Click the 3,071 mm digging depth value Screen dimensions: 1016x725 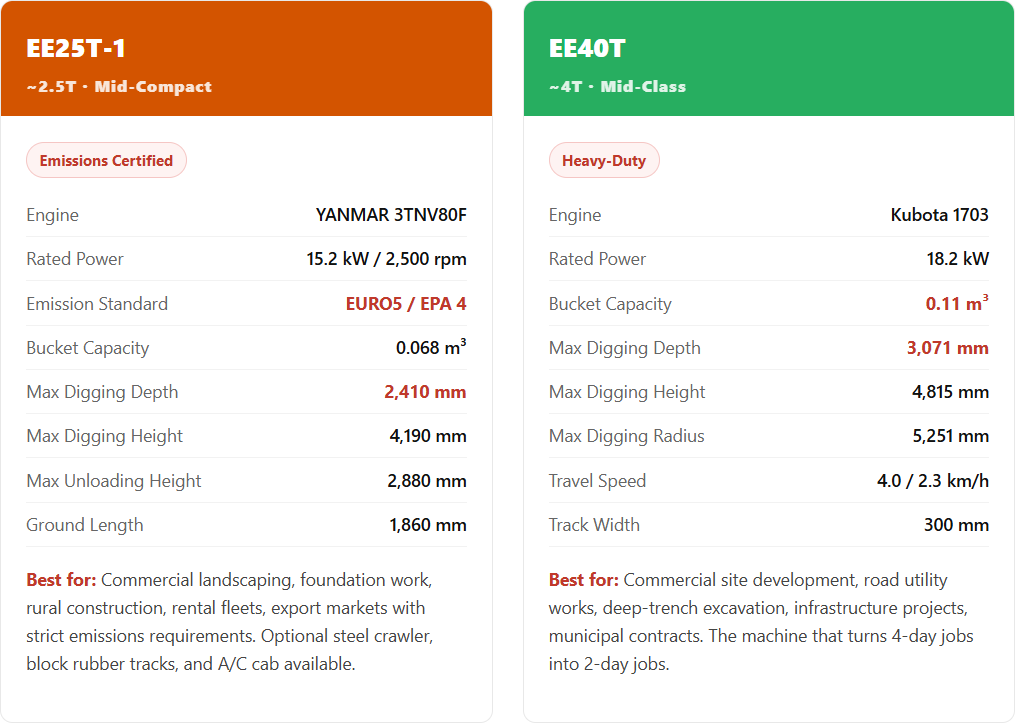click(947, 348)
